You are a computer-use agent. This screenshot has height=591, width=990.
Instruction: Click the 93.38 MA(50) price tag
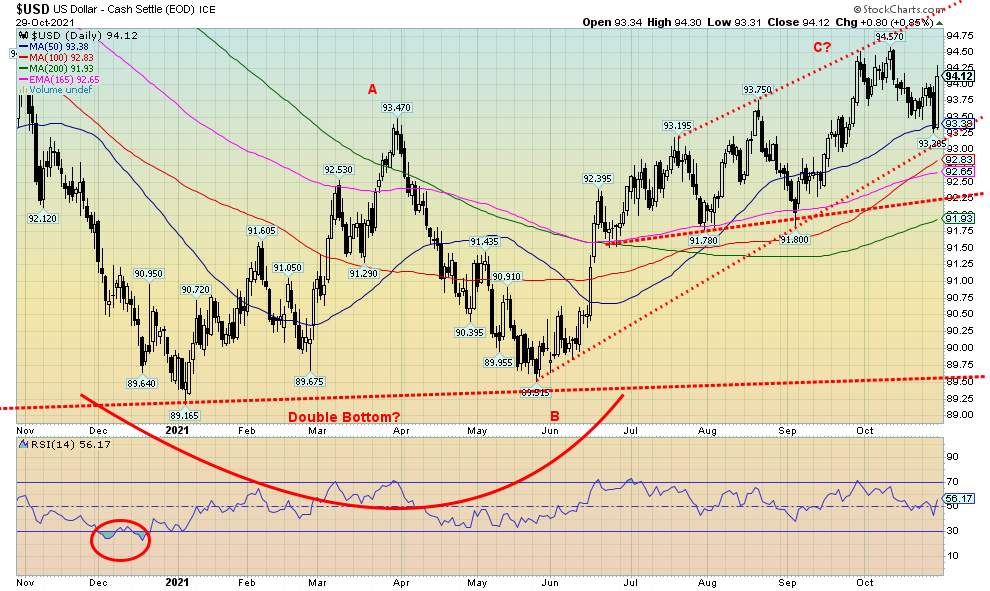pyautogui.click(x=958, y=124)
